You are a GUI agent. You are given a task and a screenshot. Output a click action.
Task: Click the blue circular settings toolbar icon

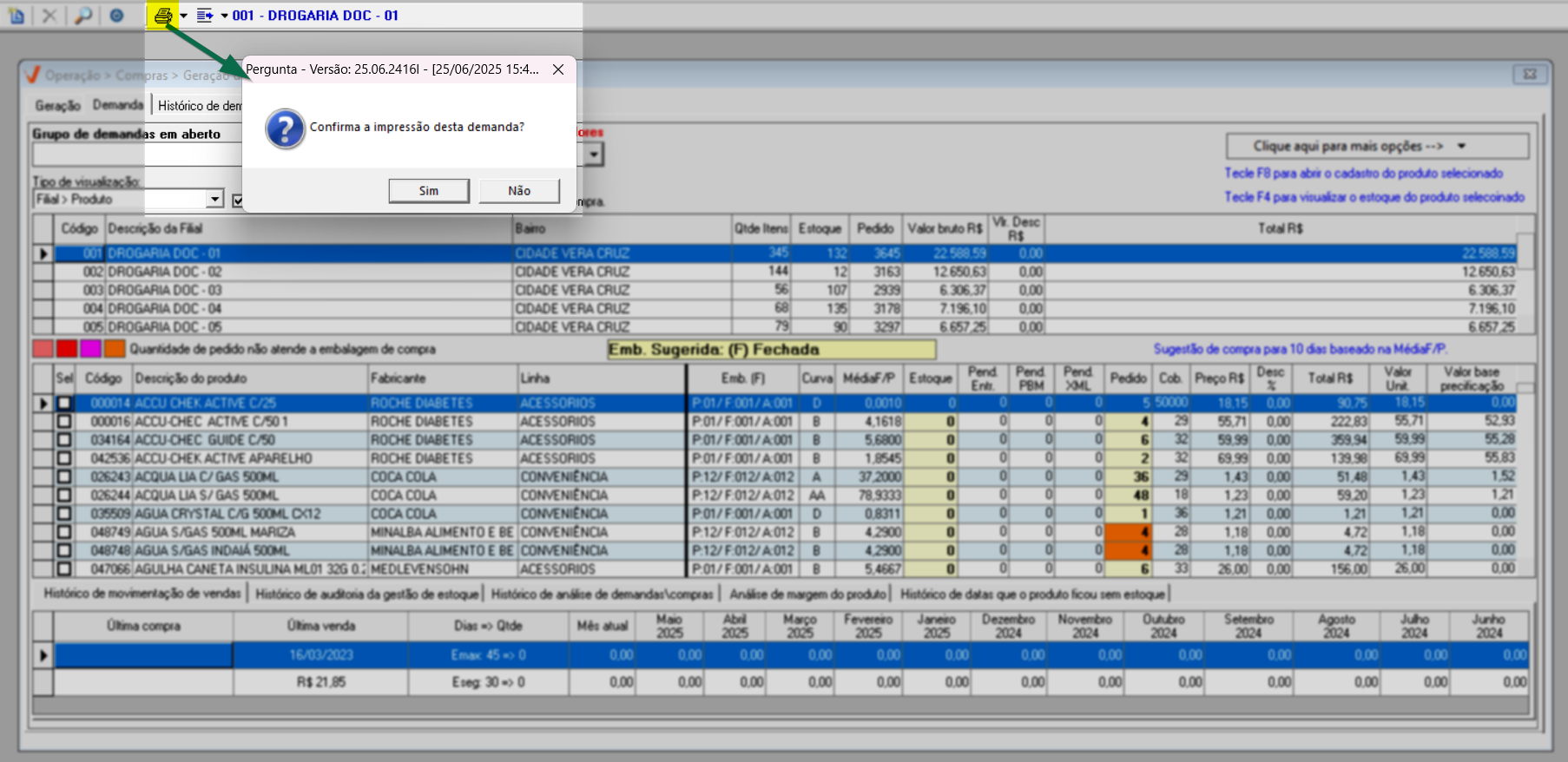click(x=116, y=16)
